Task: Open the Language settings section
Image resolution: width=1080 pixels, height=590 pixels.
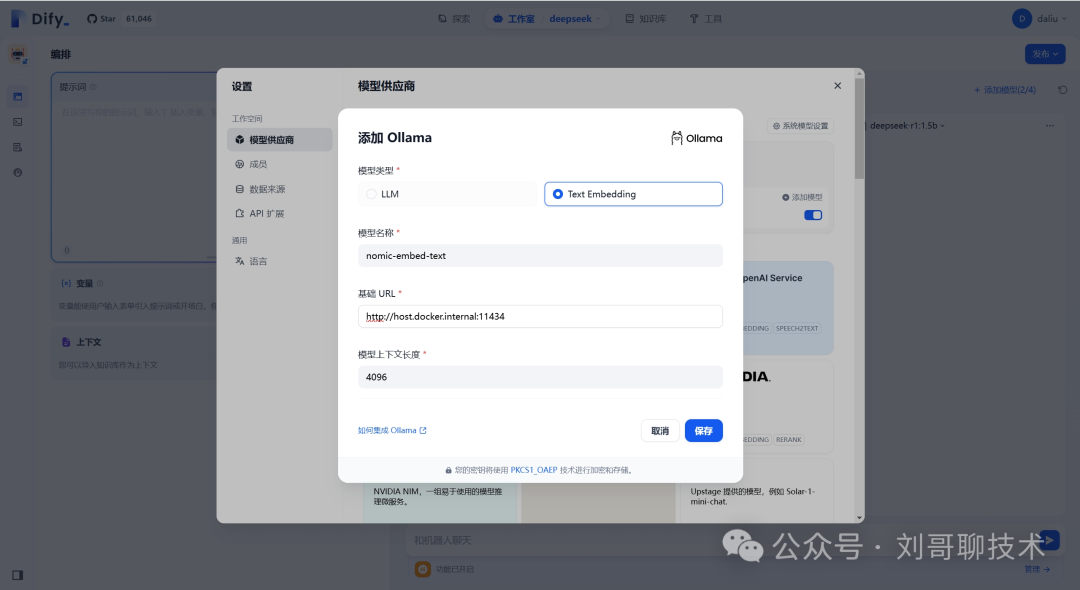Action: [x=280, y=262]
